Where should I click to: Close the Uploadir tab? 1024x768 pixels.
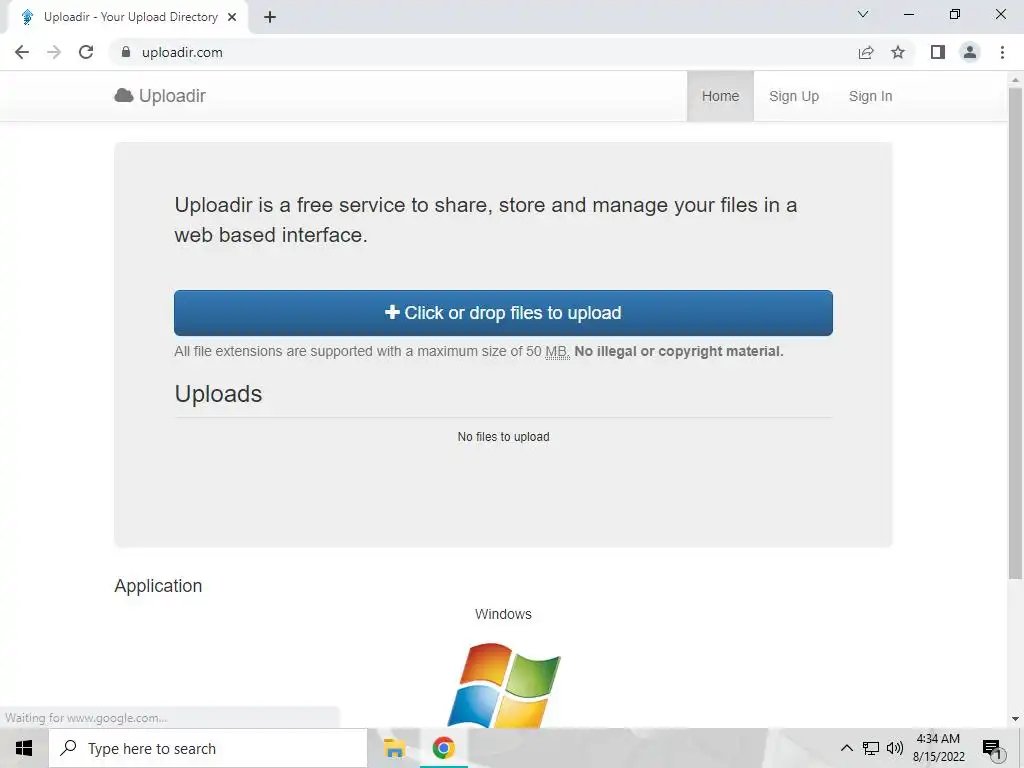point(232,17)
